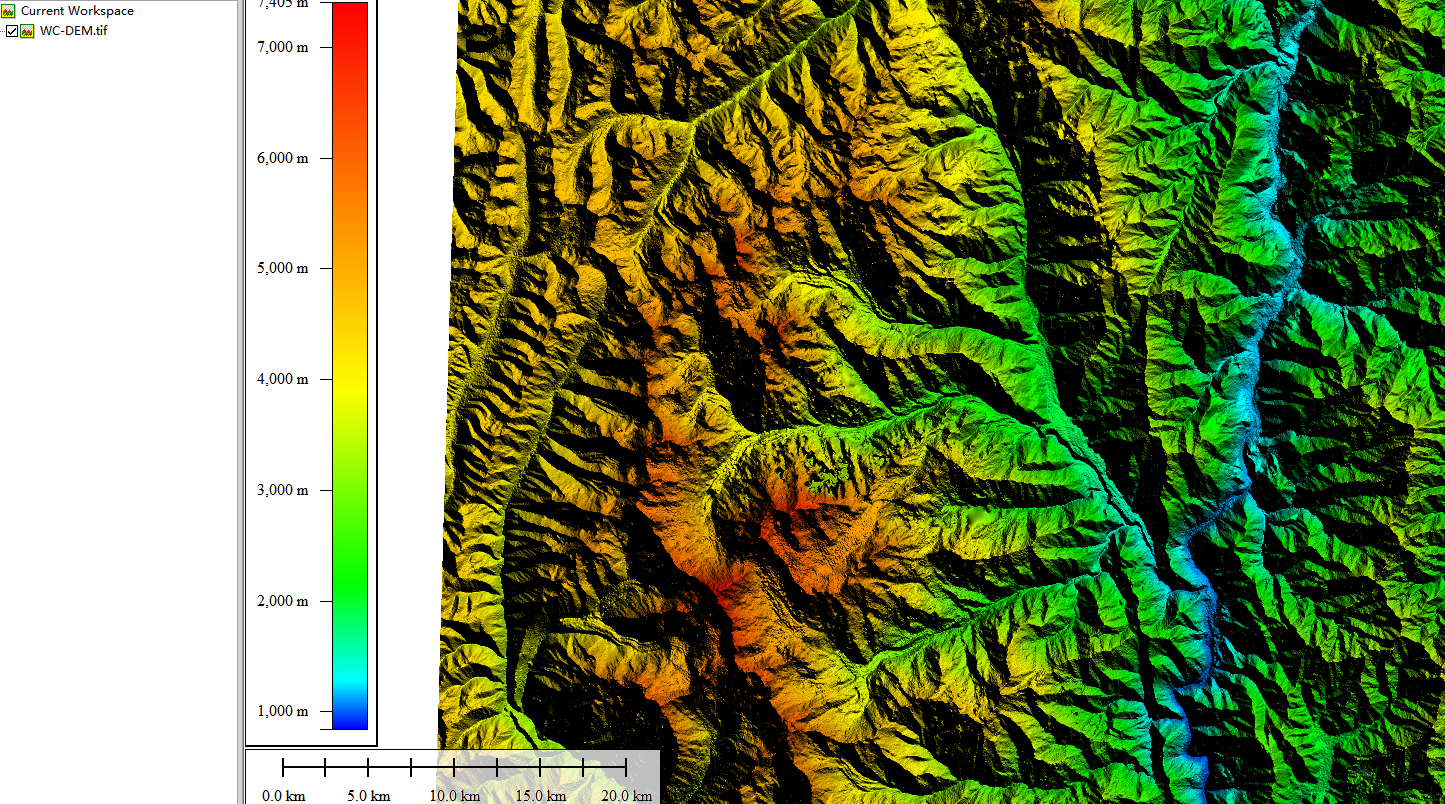Click the 6,000 m legend label
This screenshot has height=804, width=1445.
[282, 158]
